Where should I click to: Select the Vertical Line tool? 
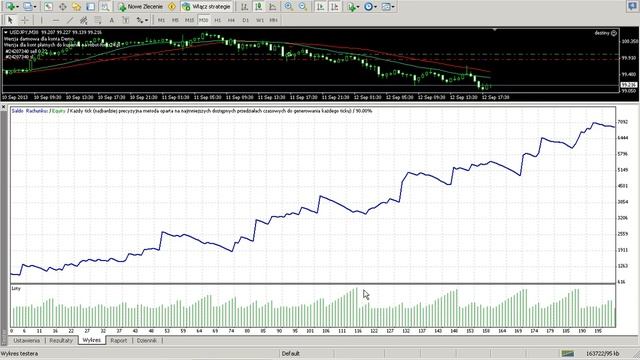tap(41, 20)
